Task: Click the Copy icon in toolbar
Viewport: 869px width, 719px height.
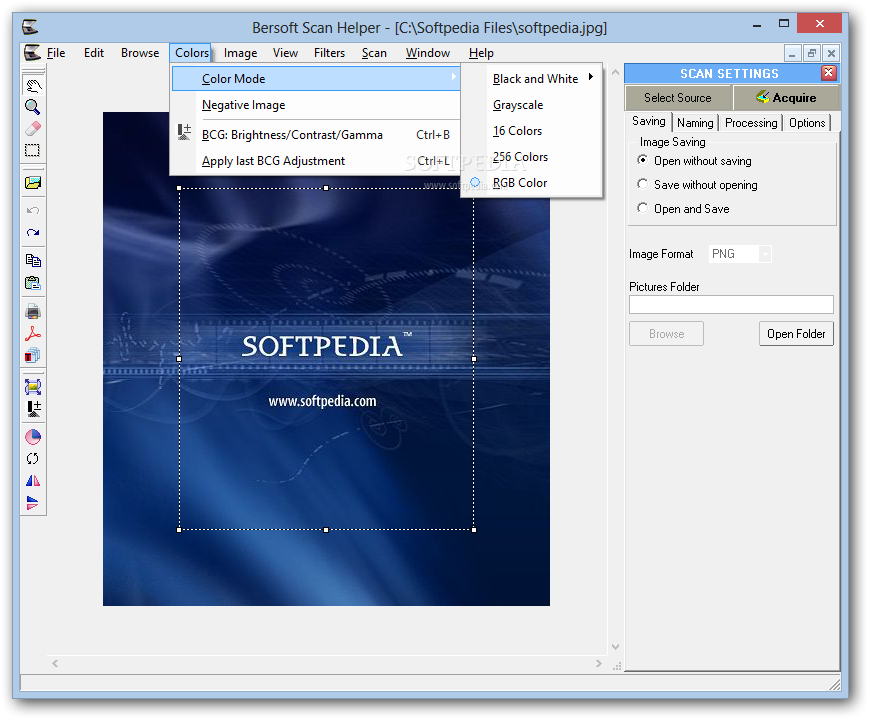Action: click(33, 260)
